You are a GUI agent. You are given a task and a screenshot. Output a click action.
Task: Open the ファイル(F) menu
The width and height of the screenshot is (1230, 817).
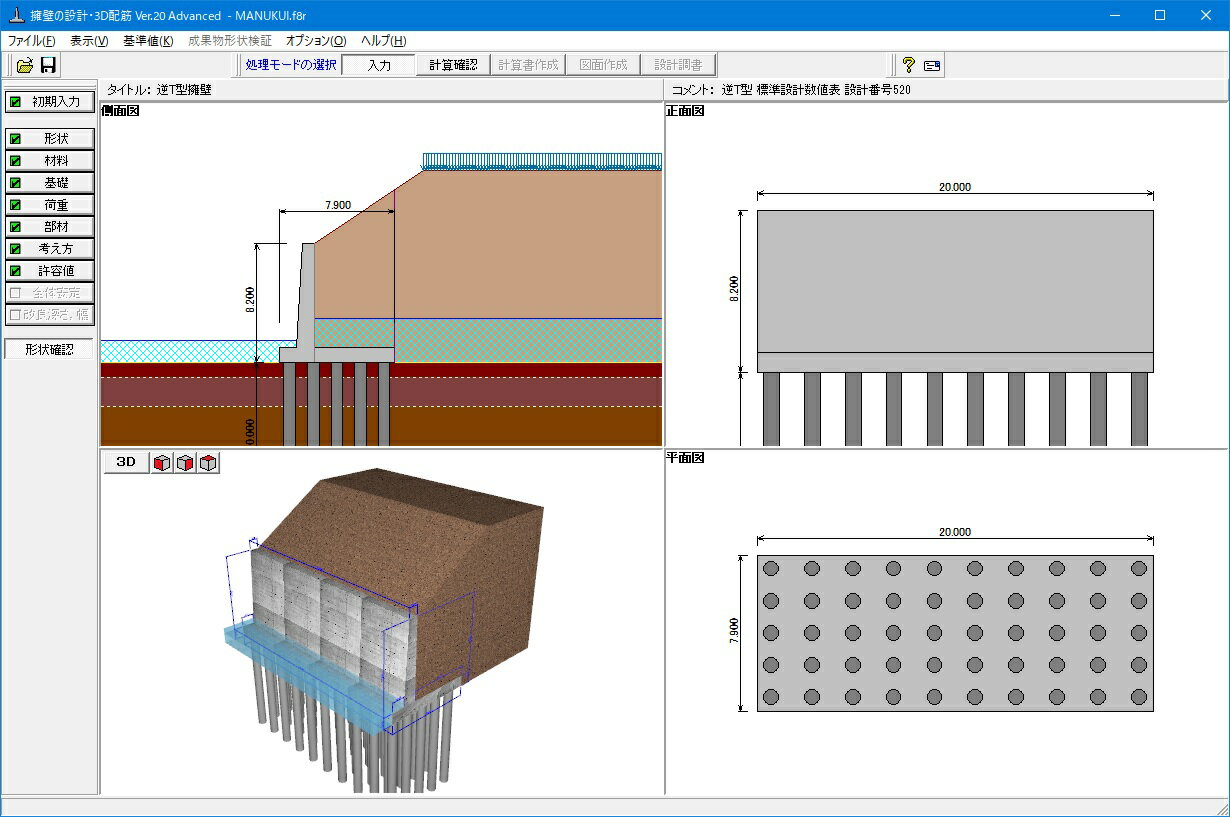click(x=32, y=41)
